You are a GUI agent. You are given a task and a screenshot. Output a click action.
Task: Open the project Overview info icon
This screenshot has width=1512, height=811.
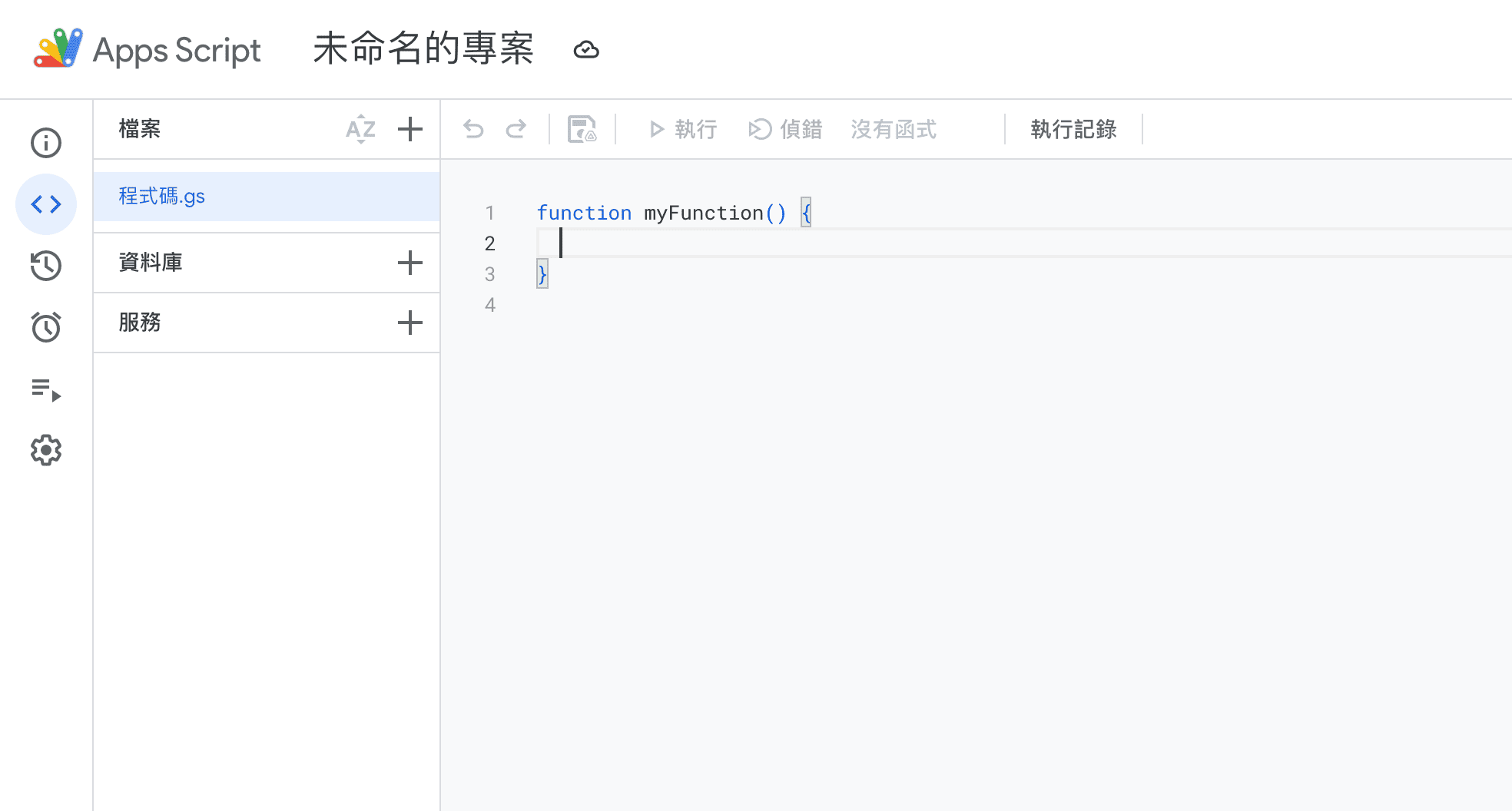point(46,143)
